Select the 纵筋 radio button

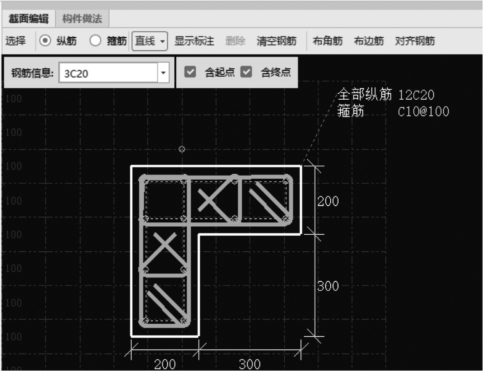pos(45,41)
